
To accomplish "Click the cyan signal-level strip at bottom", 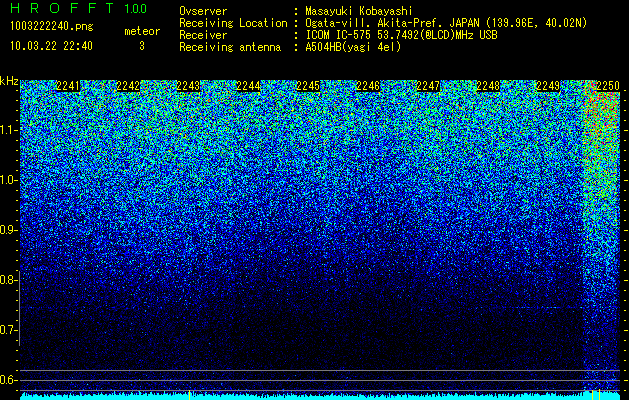I will 320,396.
